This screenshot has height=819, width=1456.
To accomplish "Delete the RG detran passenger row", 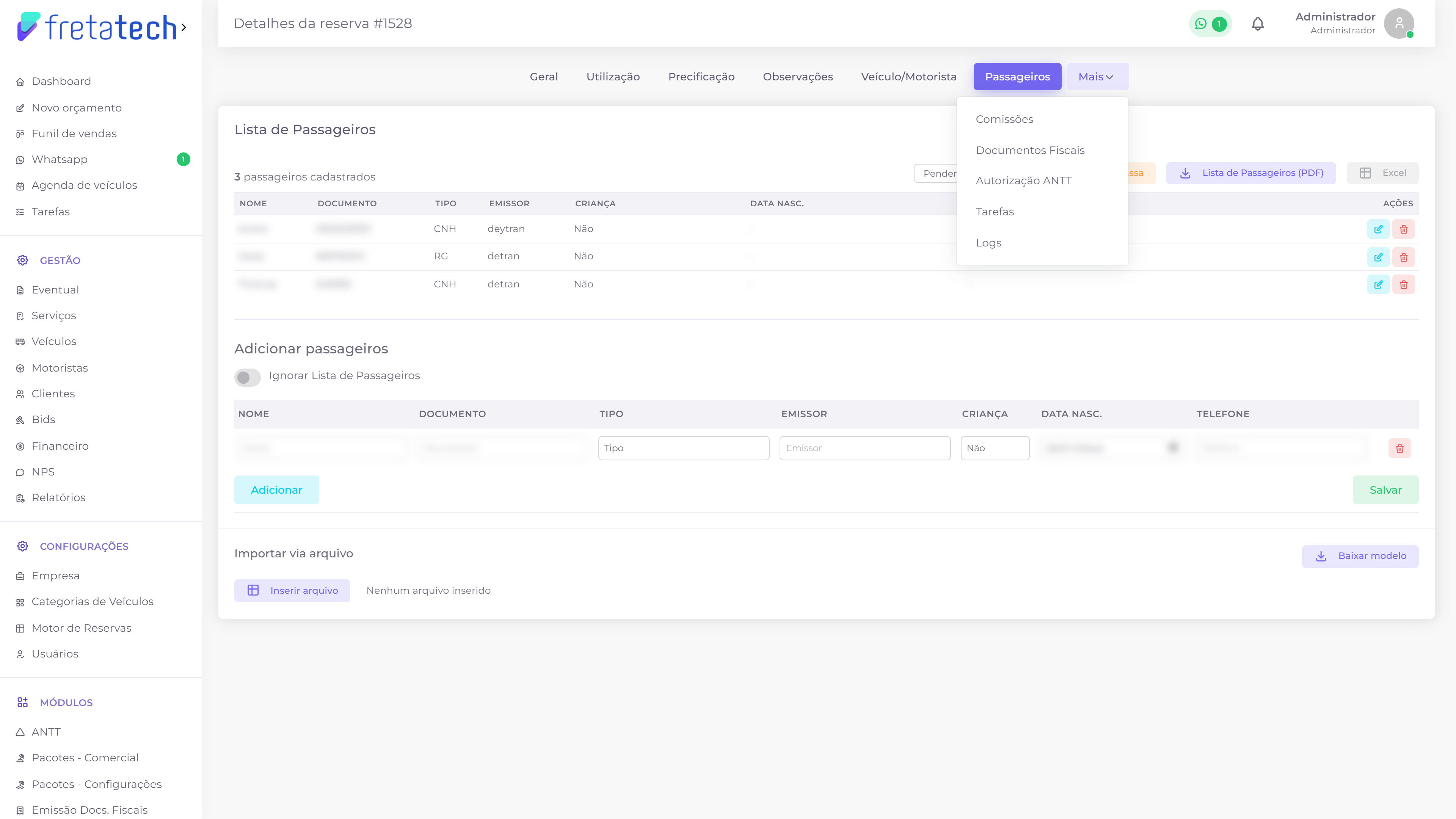I will (x=1403, y=257).
